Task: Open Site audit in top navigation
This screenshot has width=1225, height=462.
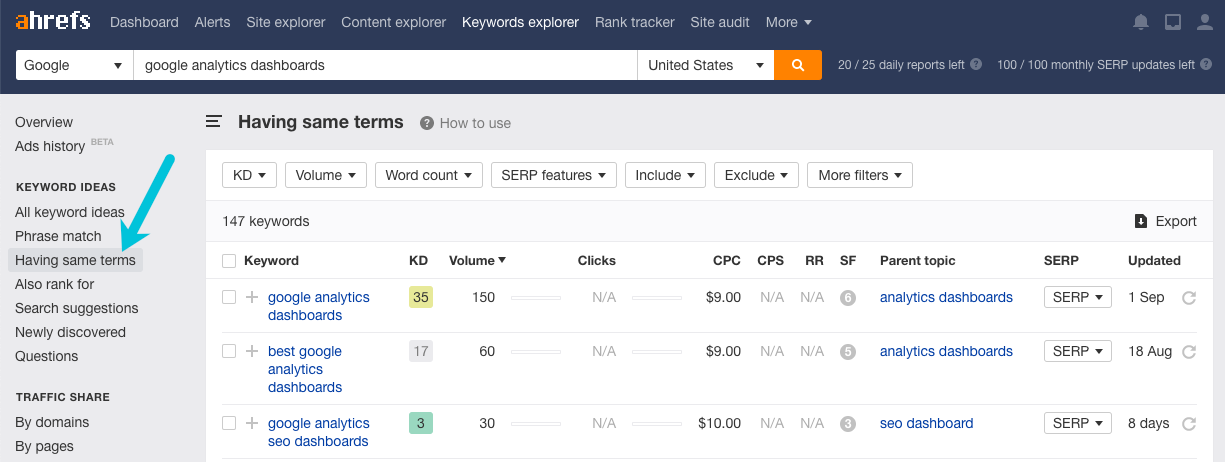Action: click(720, 22)
